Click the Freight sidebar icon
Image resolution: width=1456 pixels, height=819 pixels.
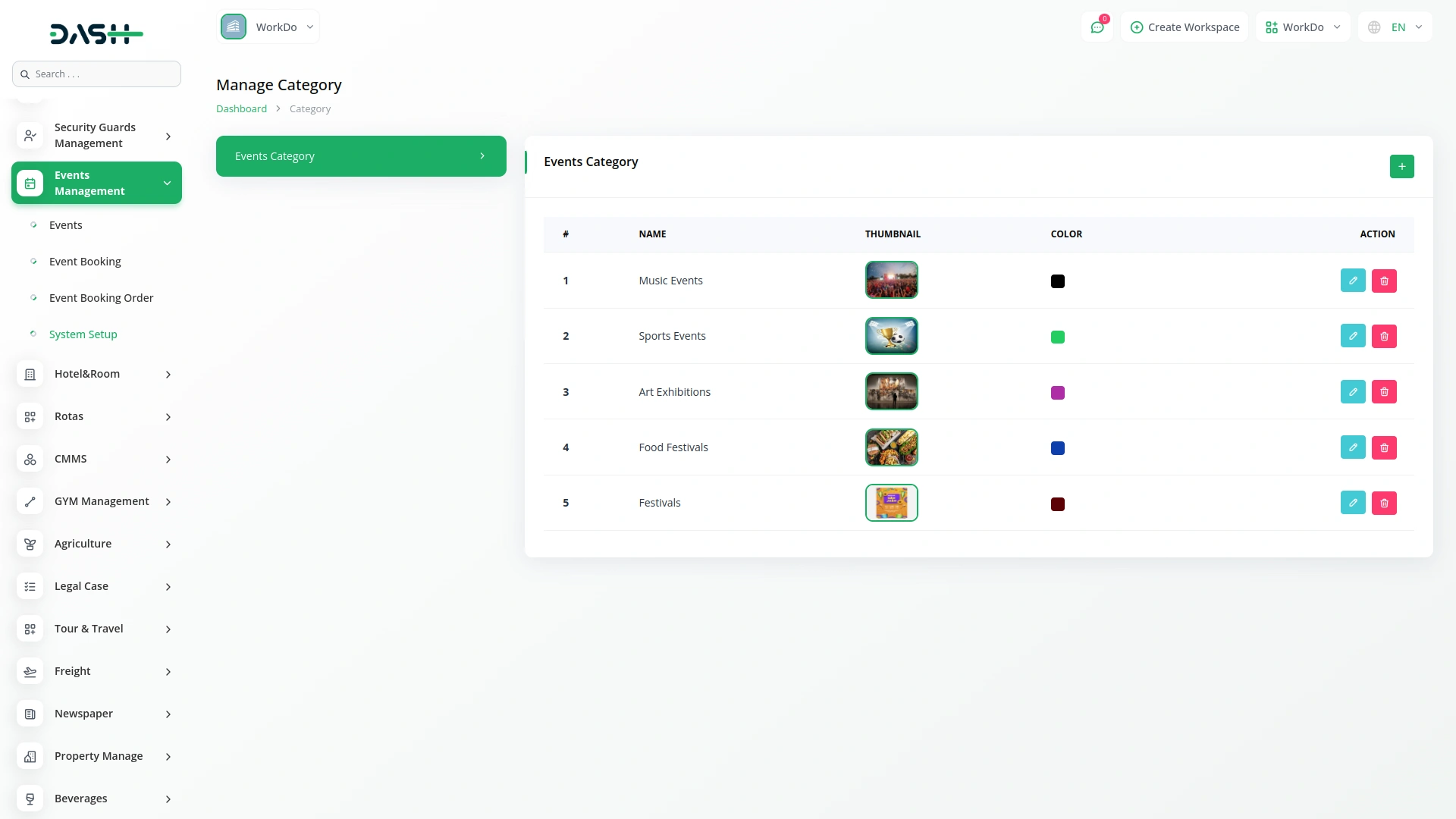[30, 672]
